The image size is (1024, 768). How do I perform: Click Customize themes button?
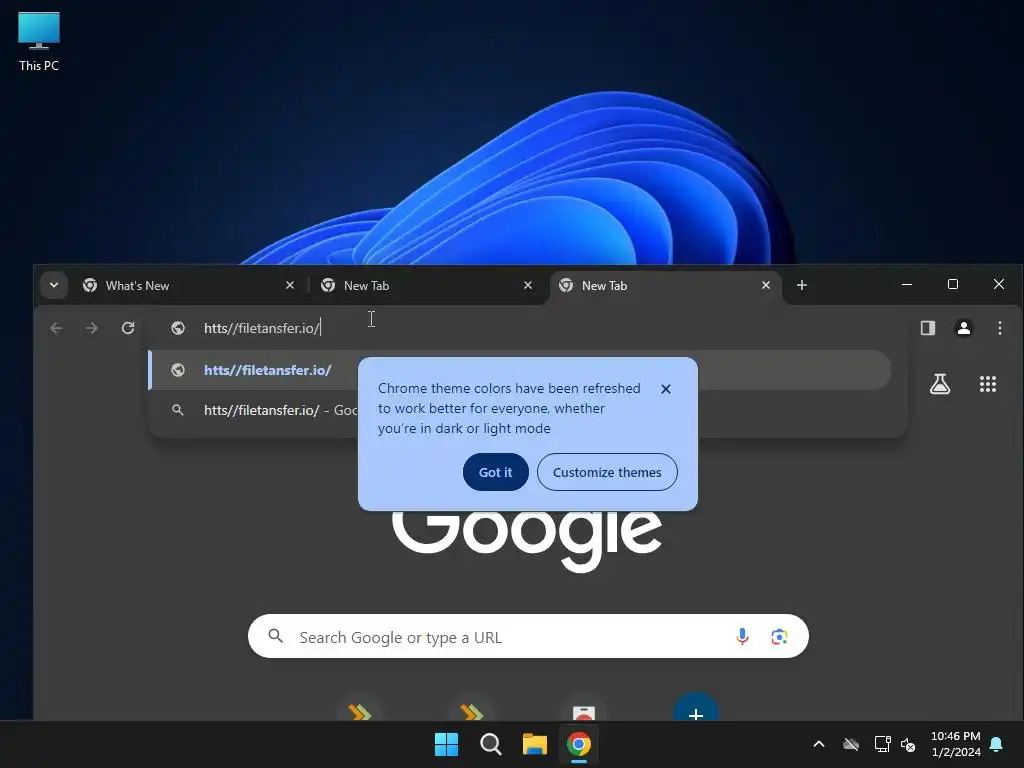[x=607, y=472]
